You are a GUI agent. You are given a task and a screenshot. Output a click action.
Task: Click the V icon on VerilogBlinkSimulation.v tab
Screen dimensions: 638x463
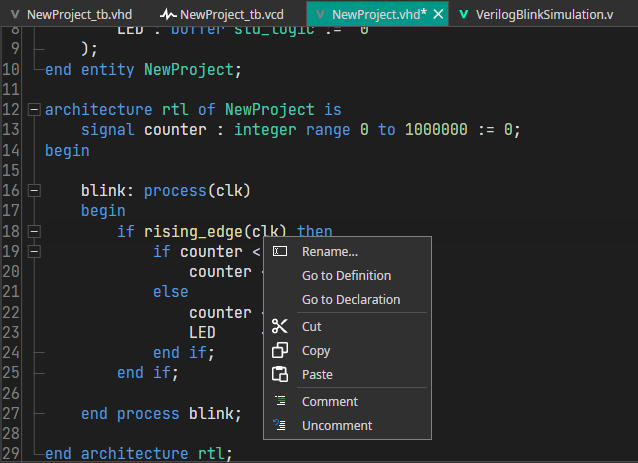[x=464, y=14]
